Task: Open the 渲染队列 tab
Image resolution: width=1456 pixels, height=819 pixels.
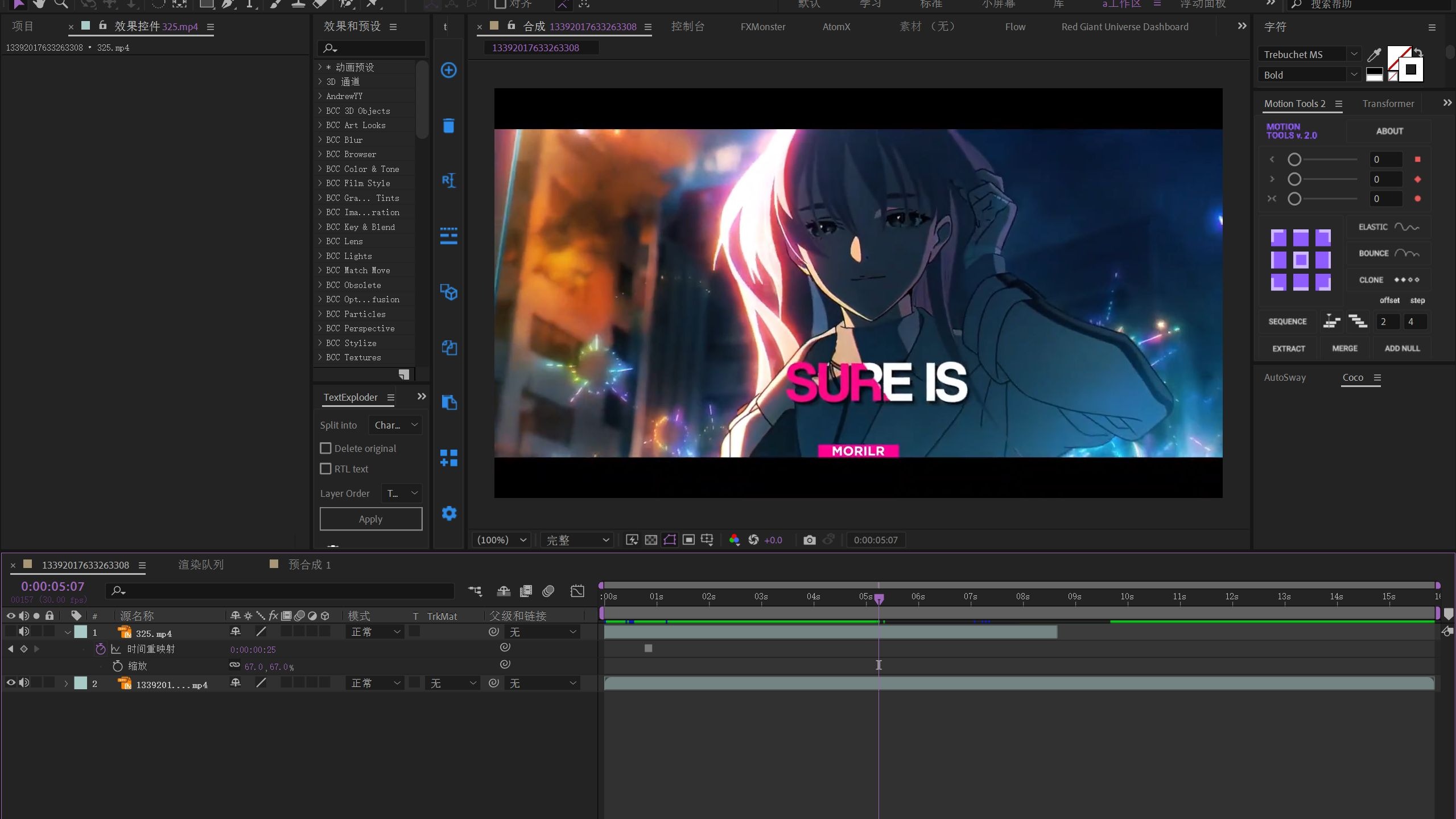Action: point(201,565)
